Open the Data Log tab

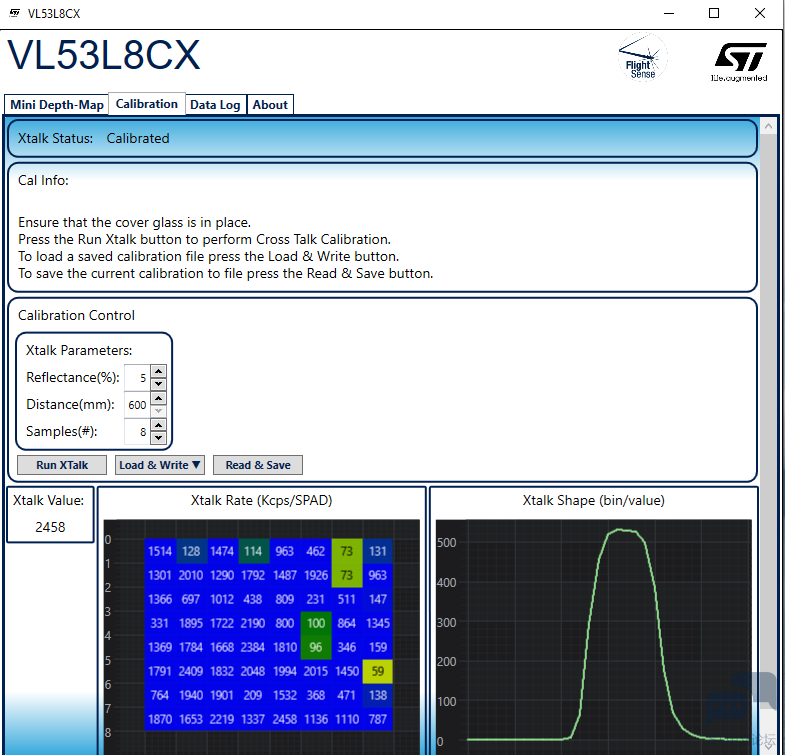(x=215, y=105)
